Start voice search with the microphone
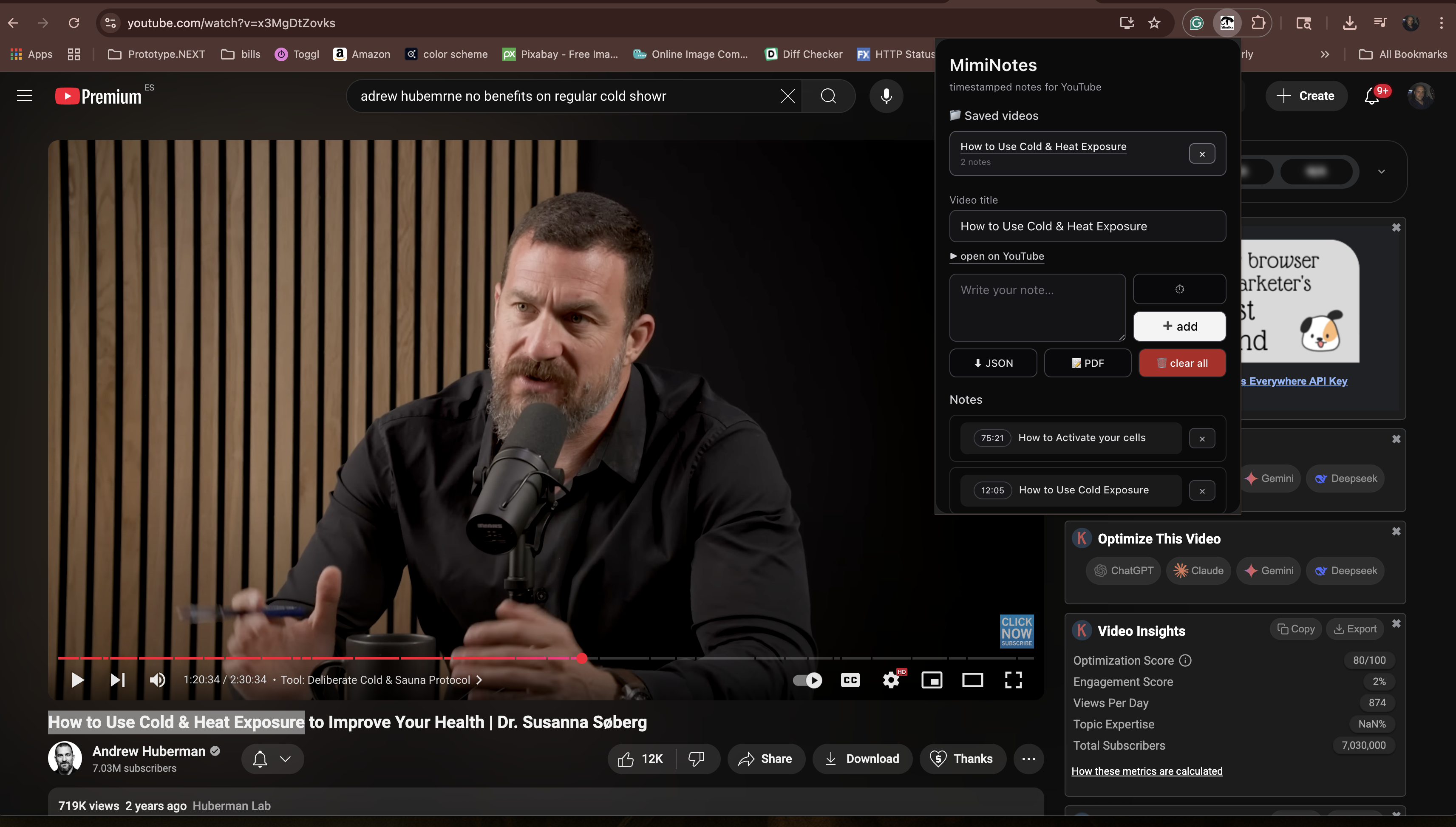Screen dimensions: 1456x827 coord(886,96)
